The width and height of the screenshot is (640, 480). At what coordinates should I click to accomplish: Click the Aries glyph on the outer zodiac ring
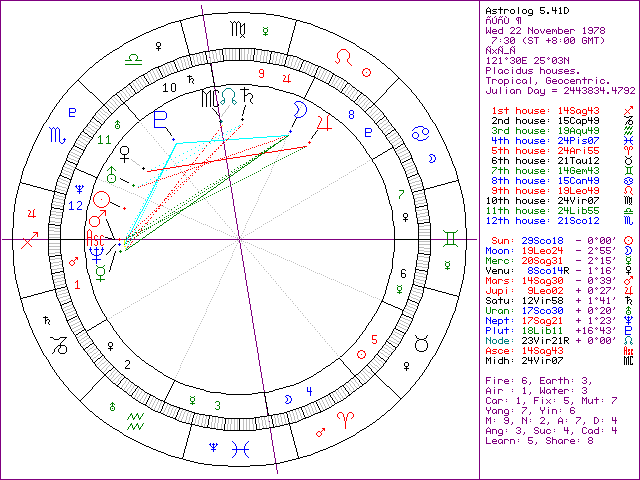pos(344,420)
